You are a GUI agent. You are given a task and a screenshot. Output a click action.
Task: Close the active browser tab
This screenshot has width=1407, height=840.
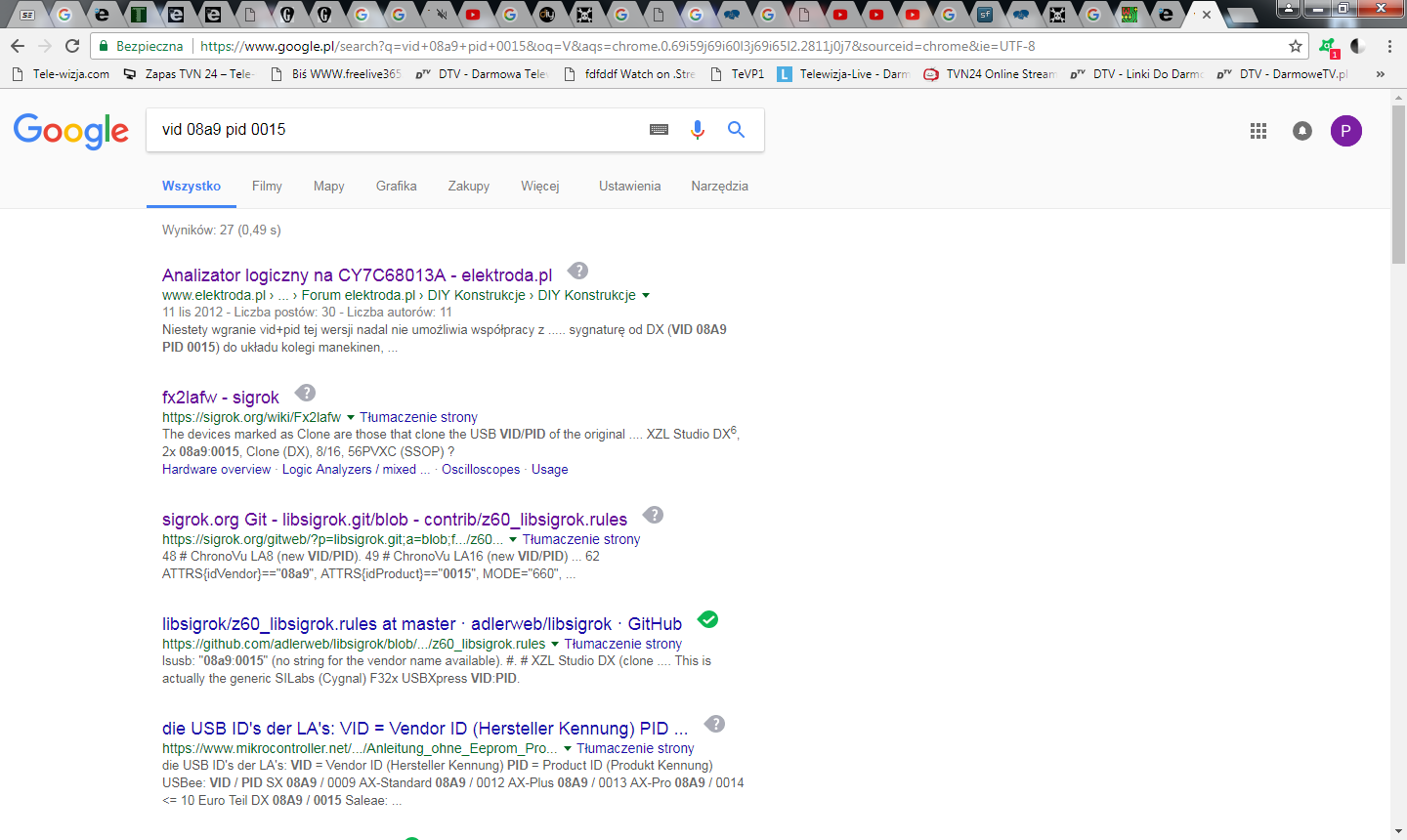(1207, 15)
